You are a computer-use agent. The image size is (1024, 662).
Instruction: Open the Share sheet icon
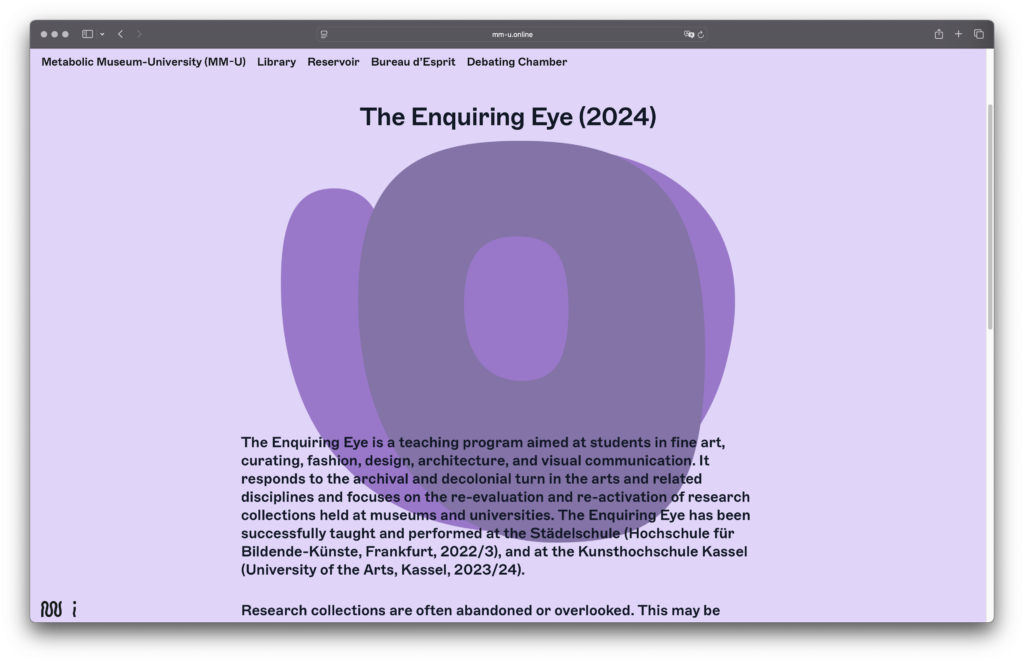(x=938, y=34)
